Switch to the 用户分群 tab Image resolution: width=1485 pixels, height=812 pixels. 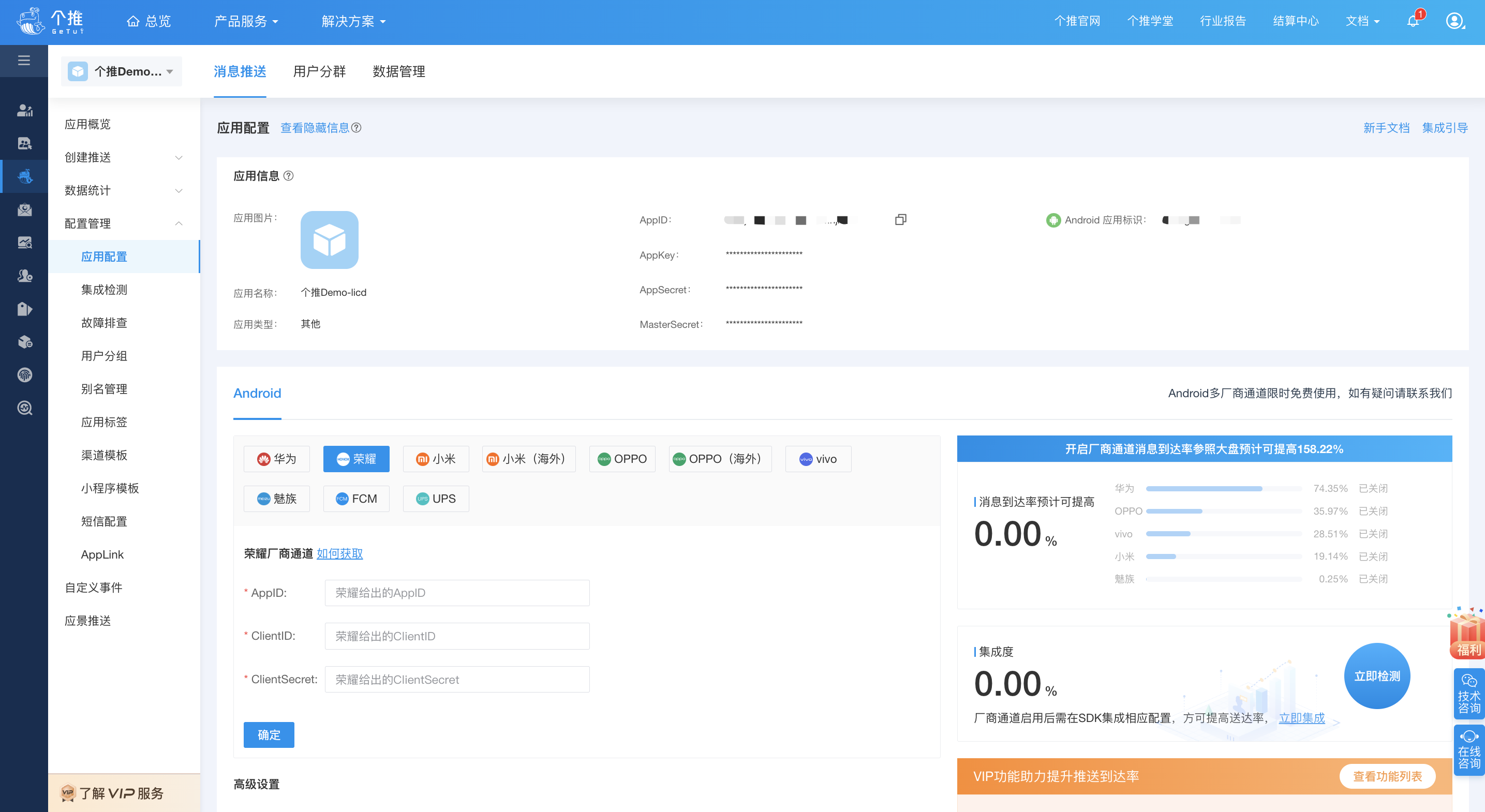click(319, 71)
